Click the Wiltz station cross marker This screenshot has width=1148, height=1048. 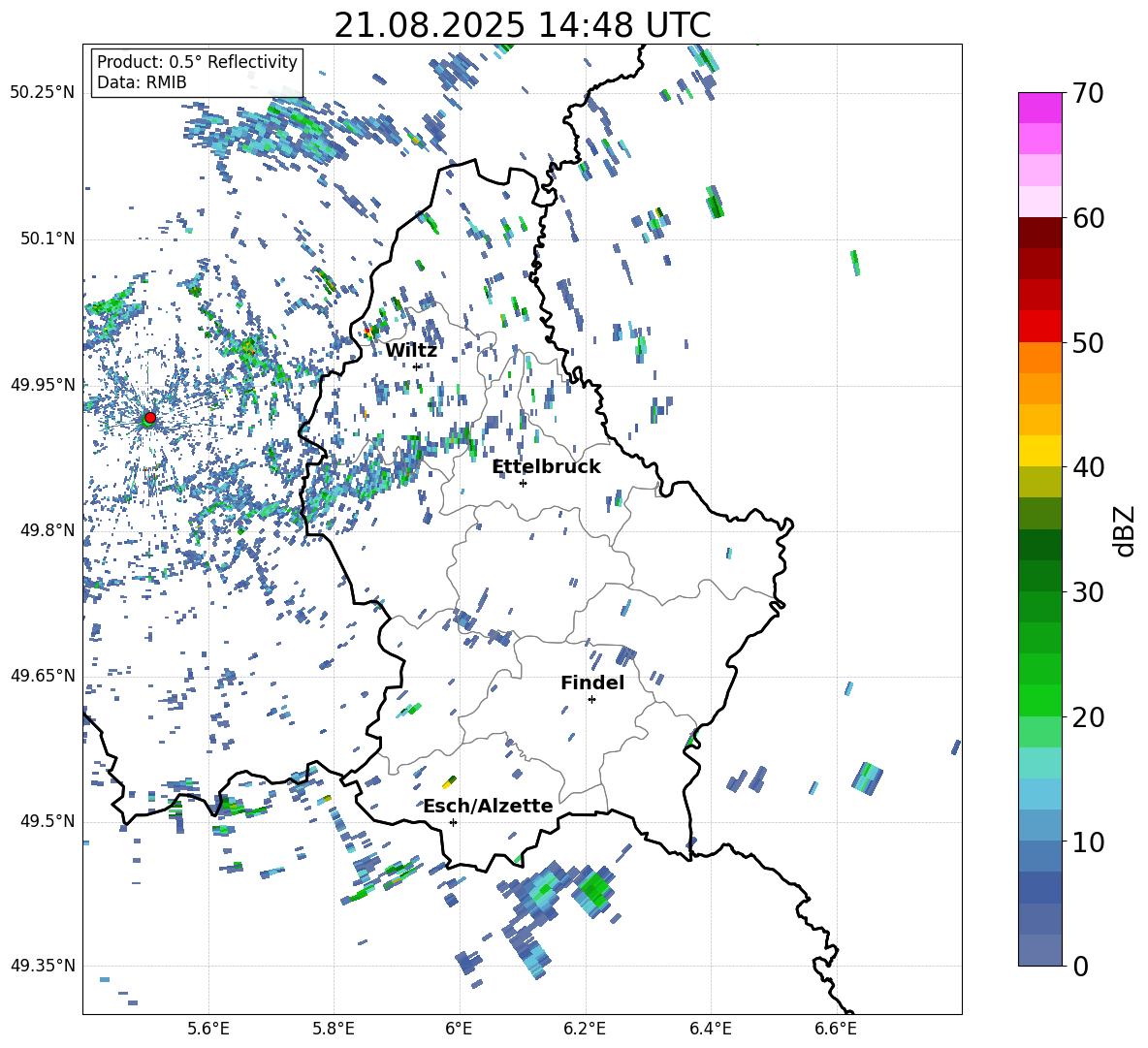(x=417, y=366)
